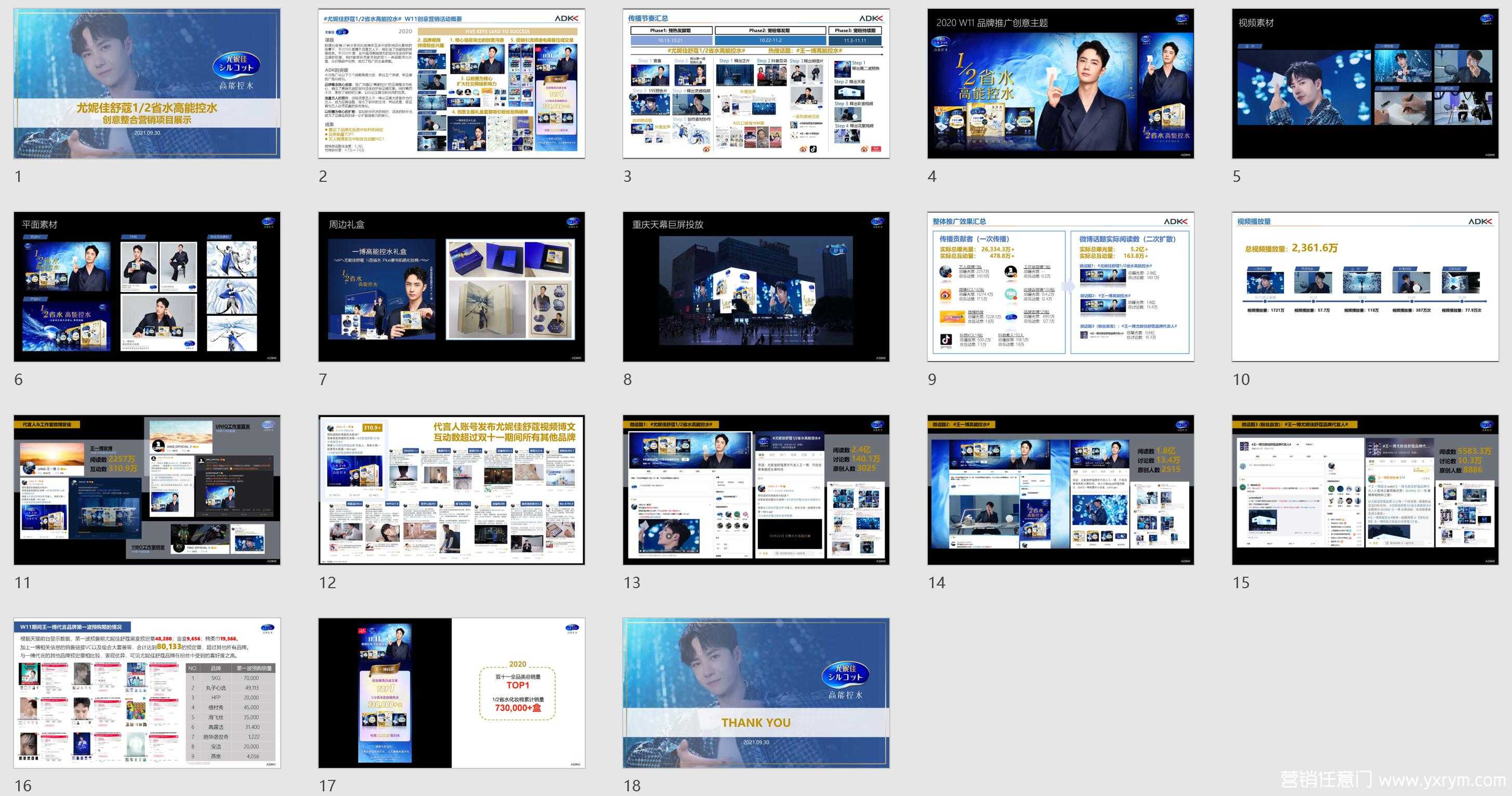
Task: Select slide 13 微话题1 thumbnail
Action: pos(756,490)
